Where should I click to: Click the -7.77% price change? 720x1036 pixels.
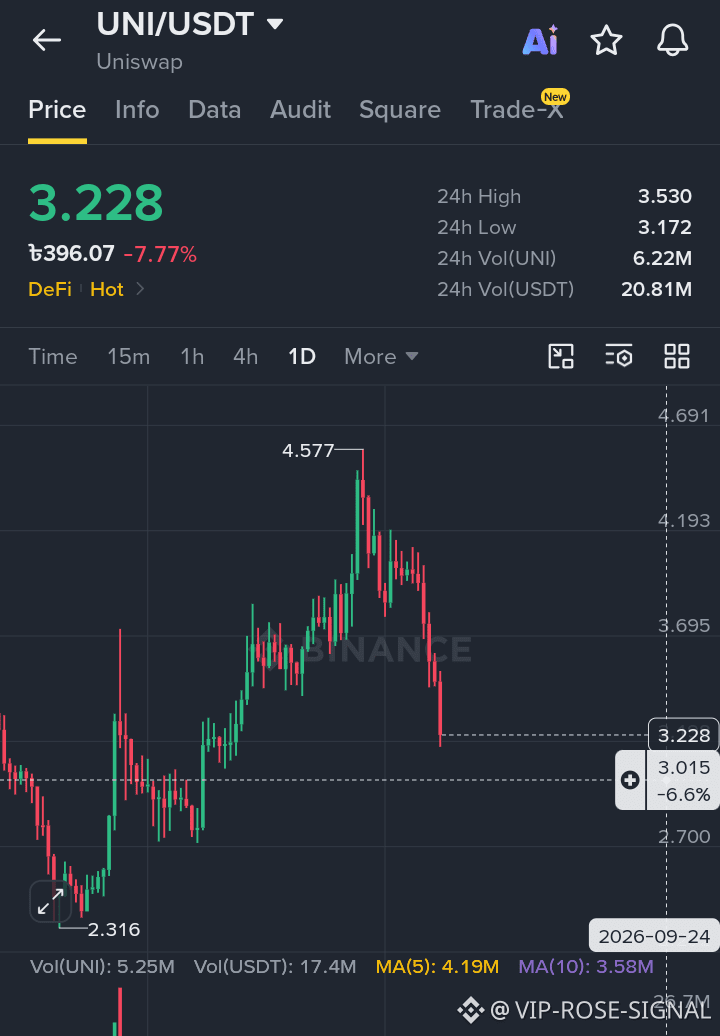coord(161,254)
